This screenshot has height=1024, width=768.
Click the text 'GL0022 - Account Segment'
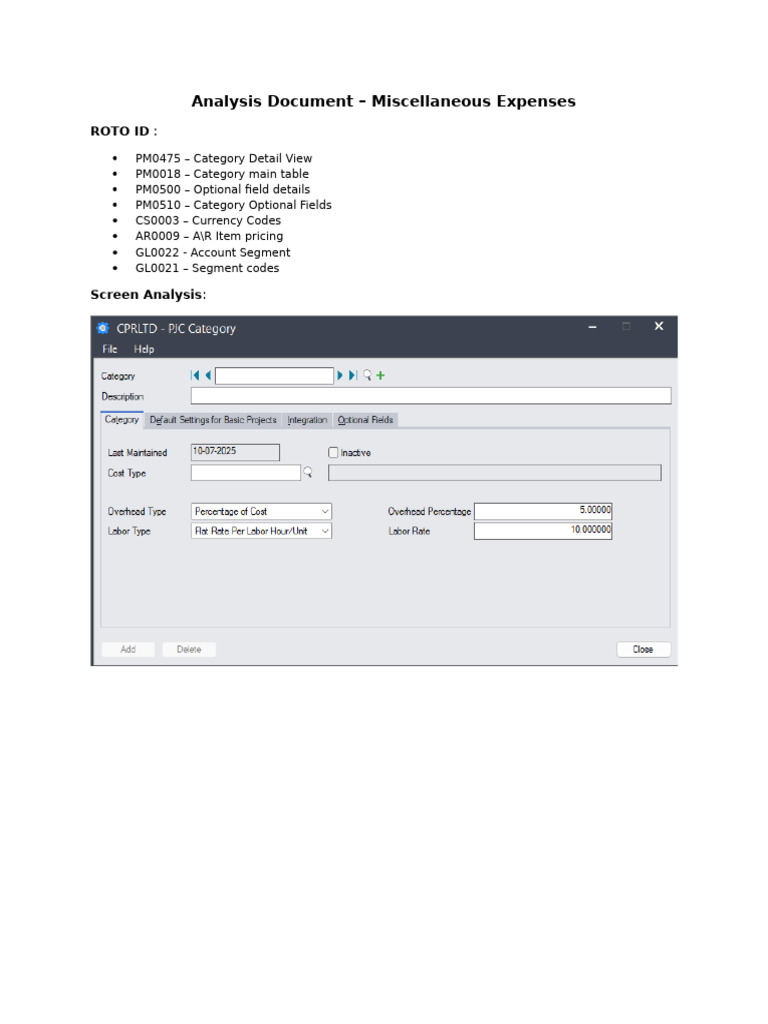pos(213,252)
